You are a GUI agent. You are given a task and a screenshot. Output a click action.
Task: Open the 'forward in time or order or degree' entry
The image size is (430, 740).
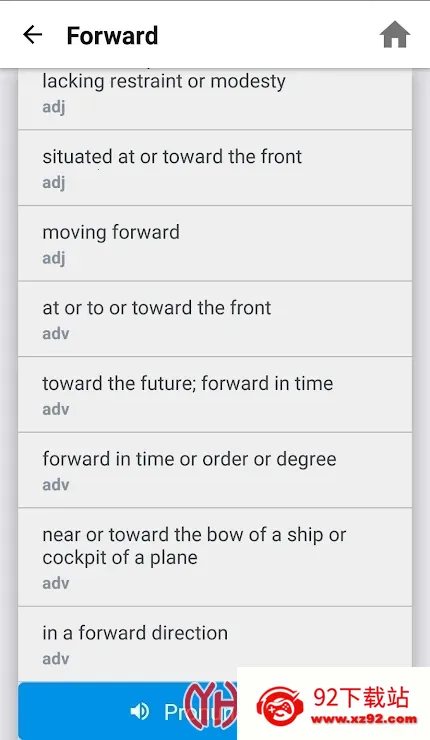point(215,470)
